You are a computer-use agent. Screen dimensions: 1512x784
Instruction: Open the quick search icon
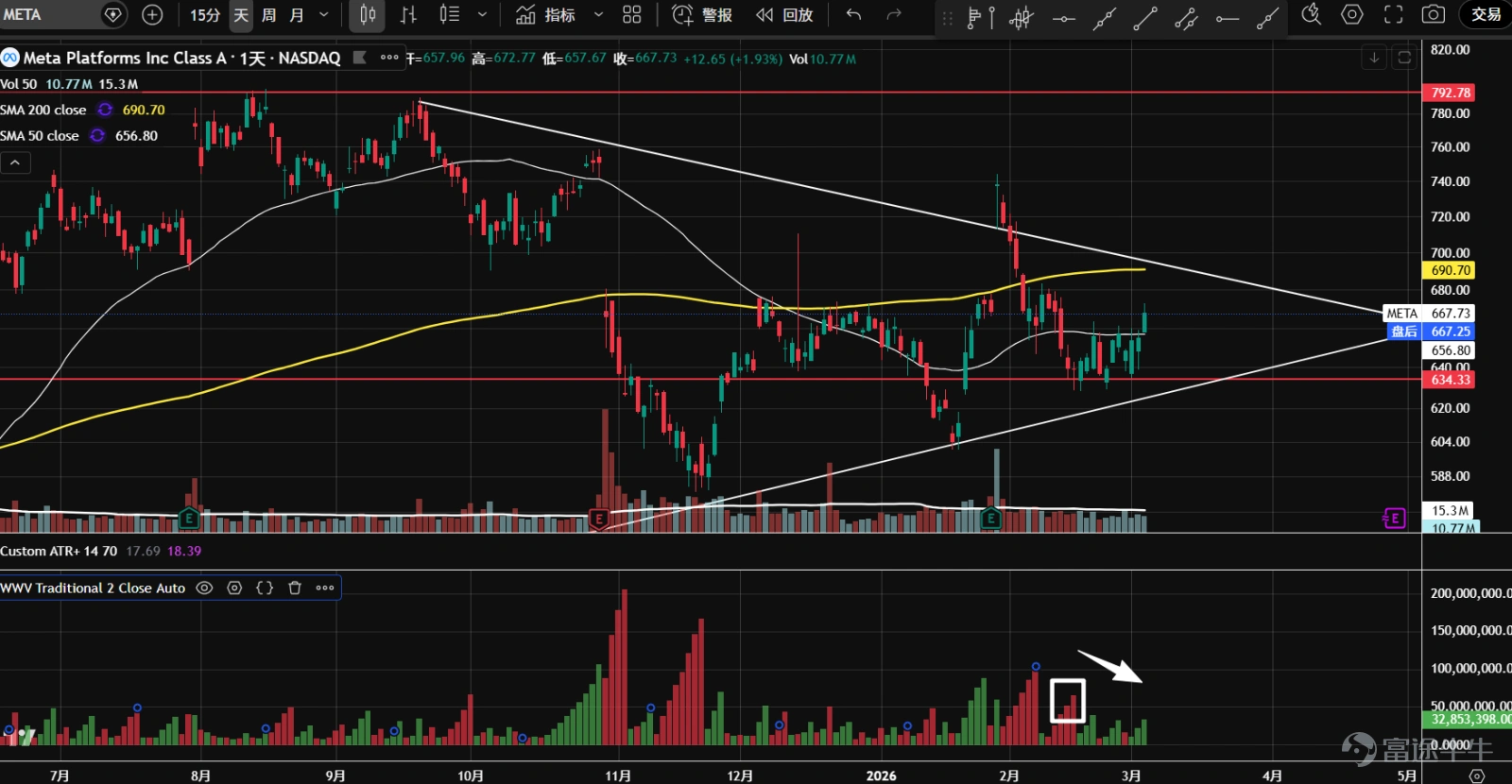pyautogui.click(x=1311, y=14)
